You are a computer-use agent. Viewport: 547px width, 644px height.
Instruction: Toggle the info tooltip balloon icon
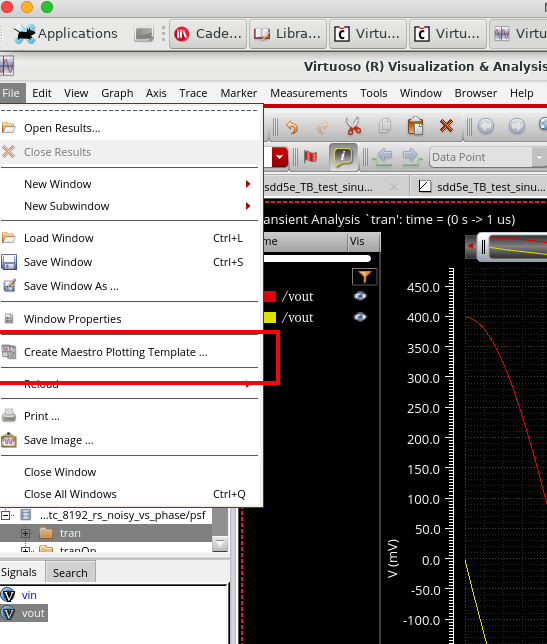(343, 156)
